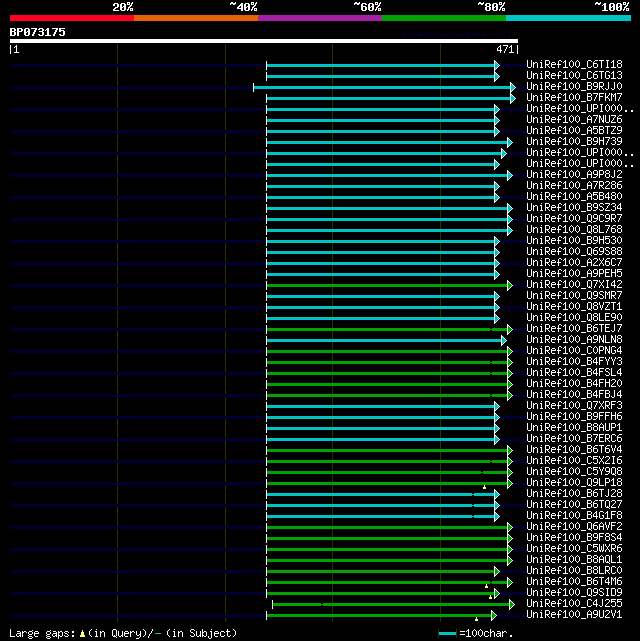Select the UniRef100_B9FFH6 label
Screen dimensions: 640x641
574,417
